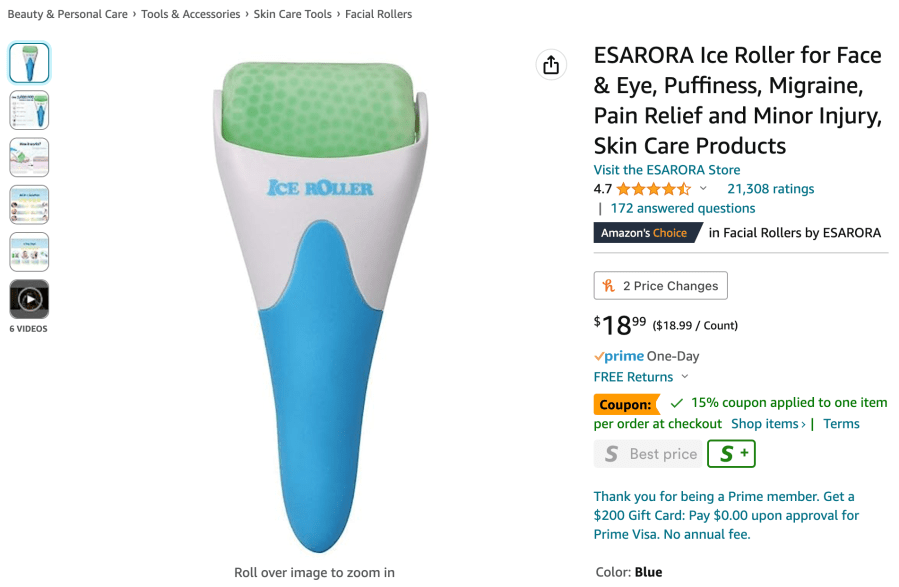Click the gray S Best price badge
Screen dimensions: 899x587
(x=648, y=454)
